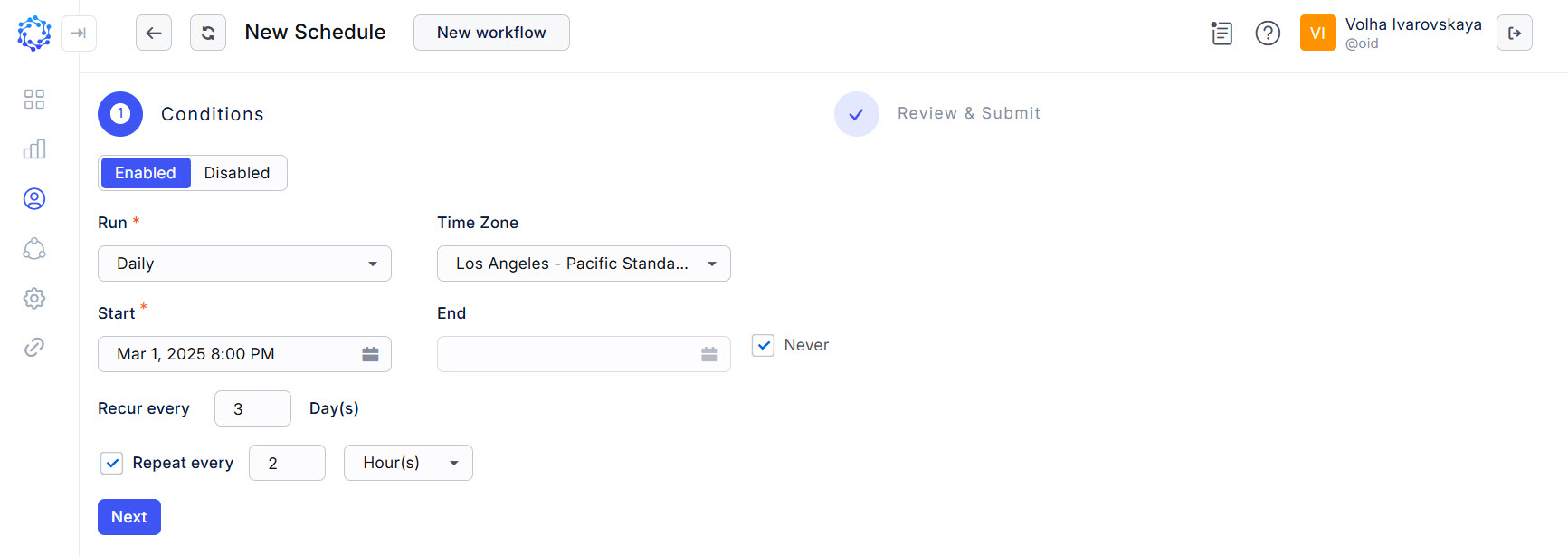
Task: Click the Next button
Action: tap(129, 517)
